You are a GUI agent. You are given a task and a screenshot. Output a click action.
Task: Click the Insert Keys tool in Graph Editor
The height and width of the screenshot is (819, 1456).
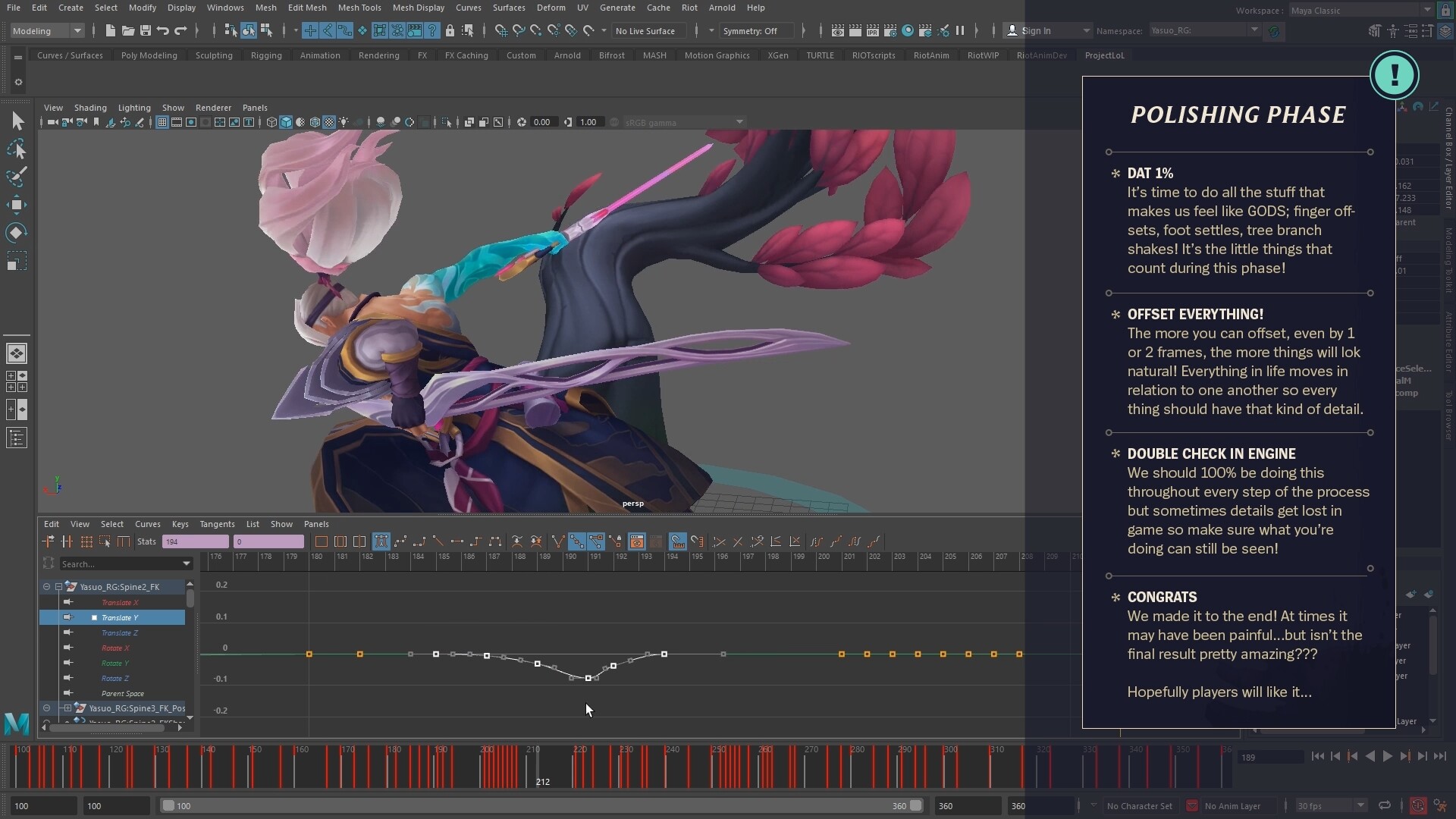pyautogui.click(x=67, y=541)
